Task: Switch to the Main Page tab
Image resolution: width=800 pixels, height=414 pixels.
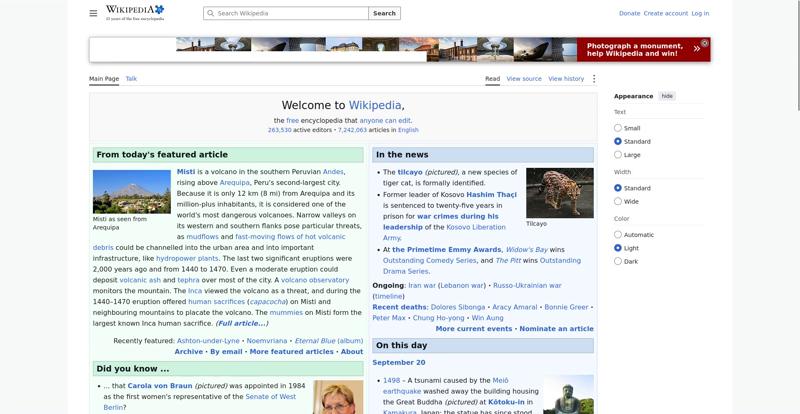Action: [x=104, y=79]
